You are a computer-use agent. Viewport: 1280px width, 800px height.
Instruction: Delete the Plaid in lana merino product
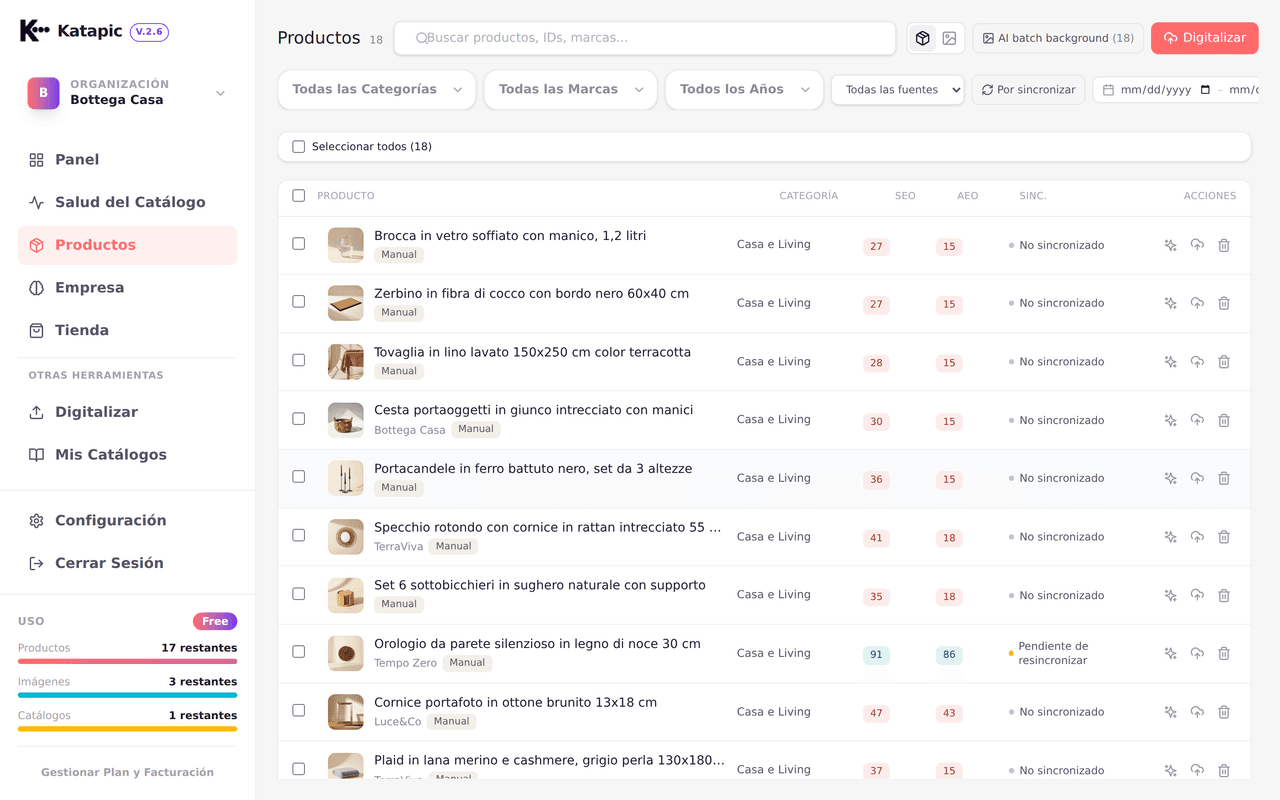(1224, 770)
